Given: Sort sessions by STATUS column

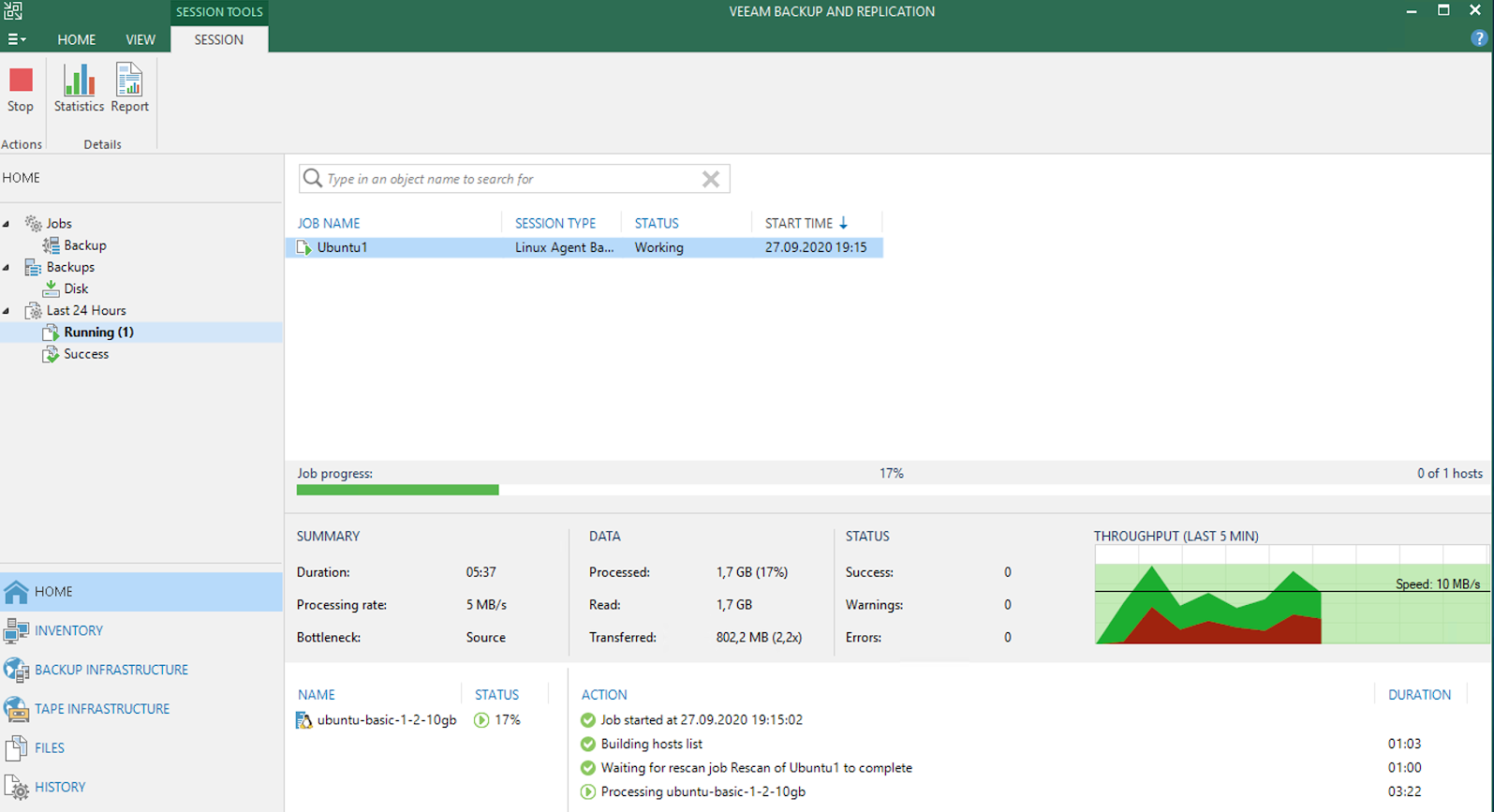Looking at the screenshot, I should pyautogui.click(x=657, y=223).
